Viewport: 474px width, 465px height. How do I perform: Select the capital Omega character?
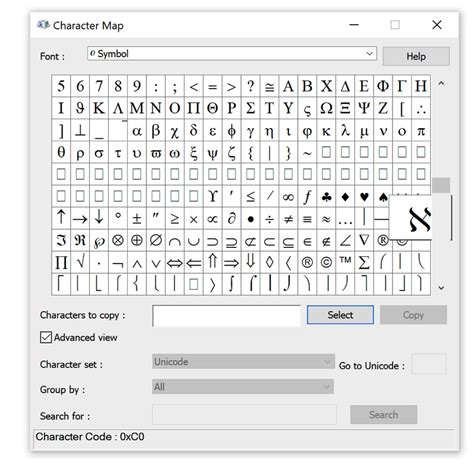326,109
